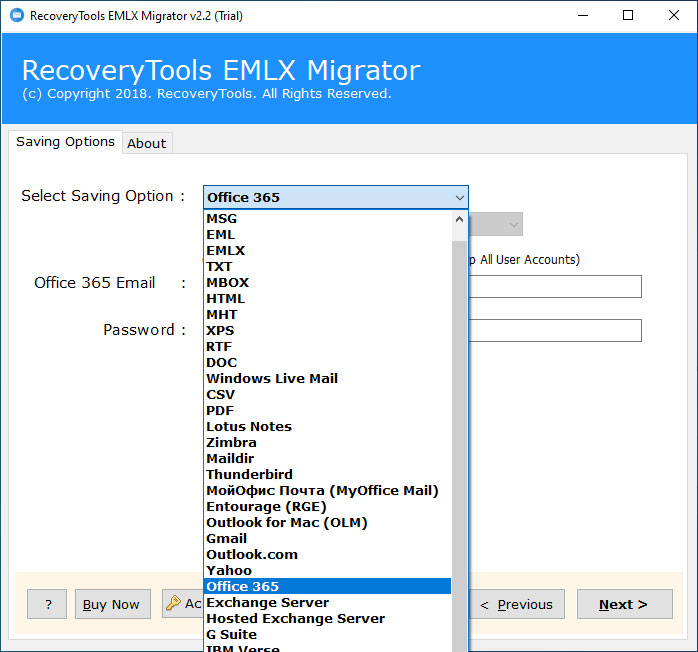Viewport: 698px width, 652px height.
Task: Click the Office 365 Email input field
Action: click(555, 286)
